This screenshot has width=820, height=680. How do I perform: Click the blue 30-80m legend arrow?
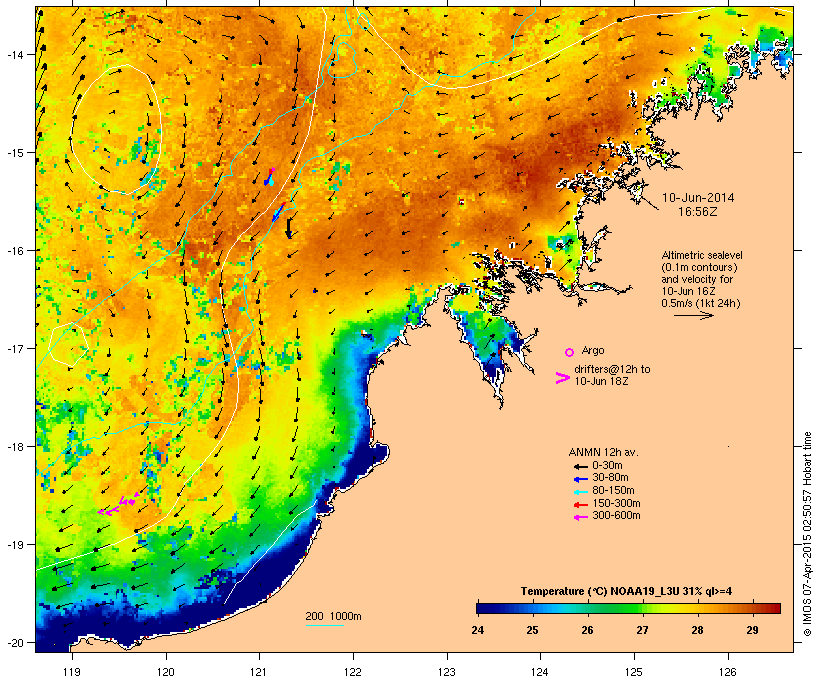[x=580, y=479]
